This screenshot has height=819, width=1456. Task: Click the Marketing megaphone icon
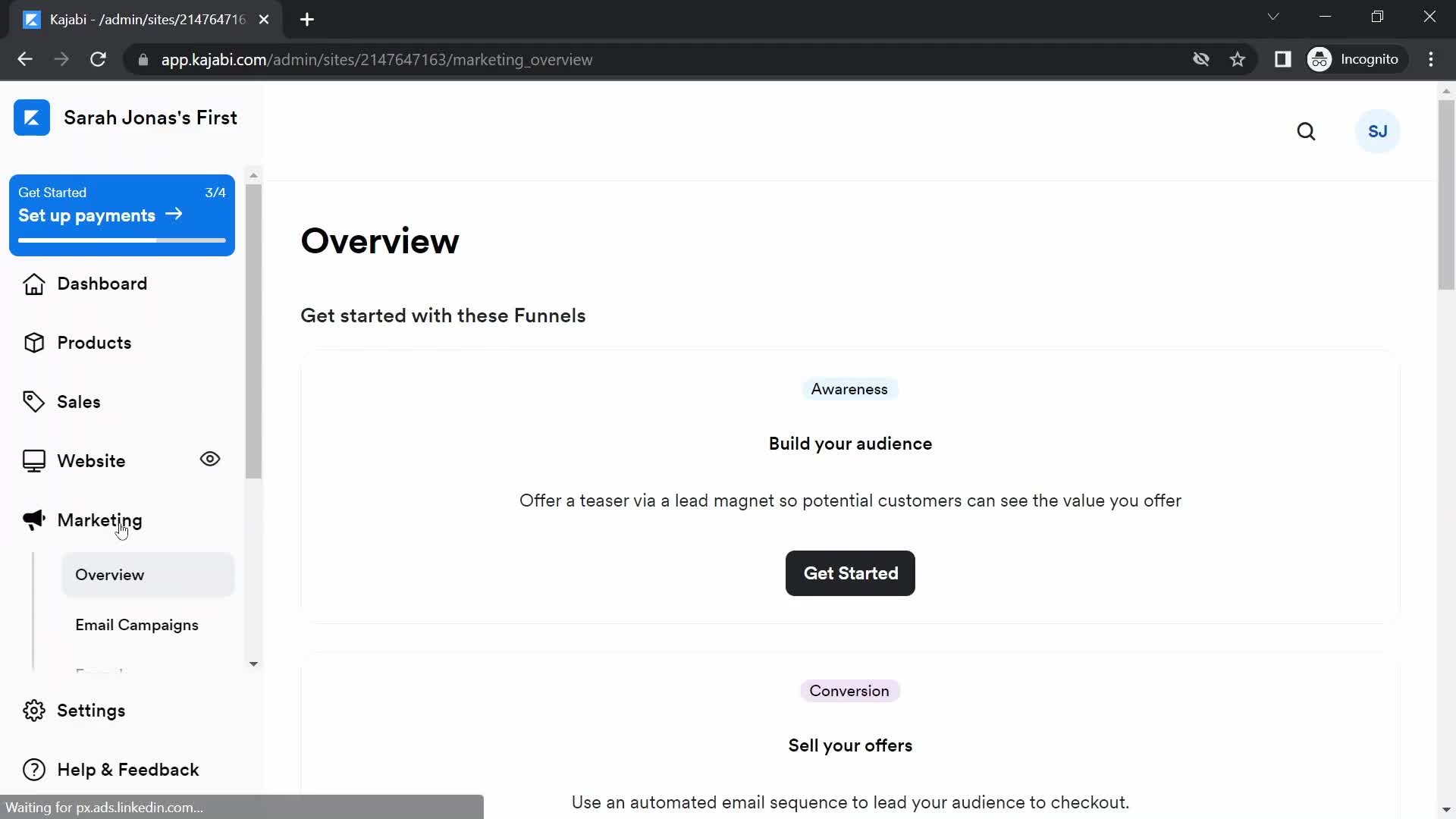click(x=33, y=520)
